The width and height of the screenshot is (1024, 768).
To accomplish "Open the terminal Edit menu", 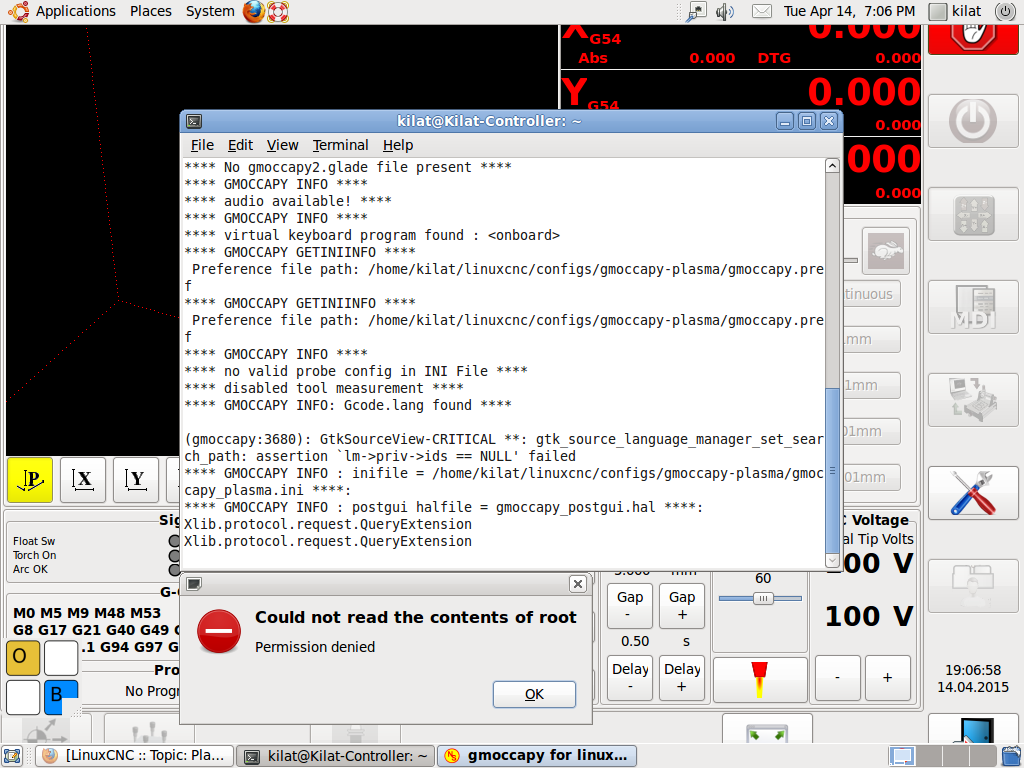I will tap(240, 145).
